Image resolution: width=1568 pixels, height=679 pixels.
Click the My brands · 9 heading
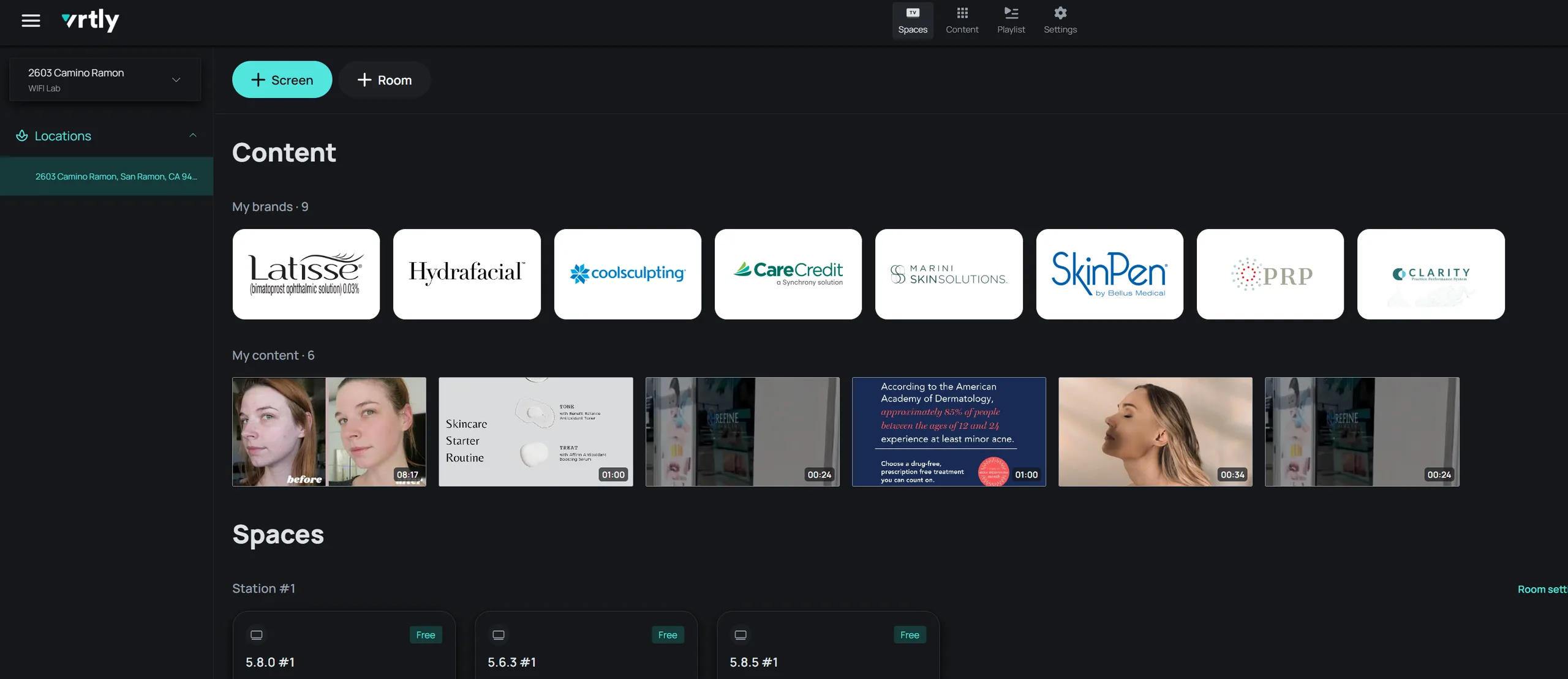tap(270, 207)
